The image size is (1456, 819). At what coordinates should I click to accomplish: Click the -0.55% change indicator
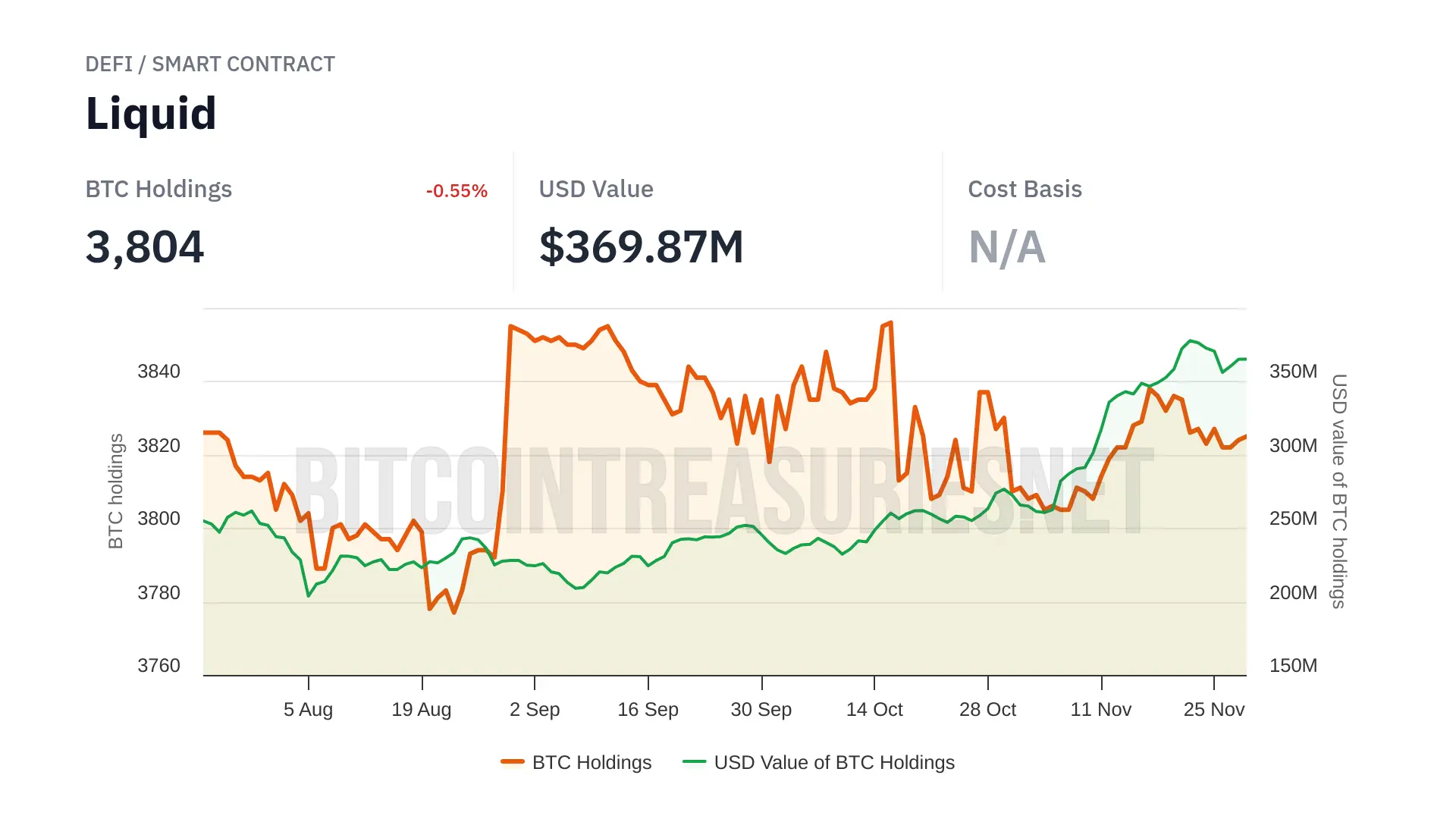click(x=457, y=191)
